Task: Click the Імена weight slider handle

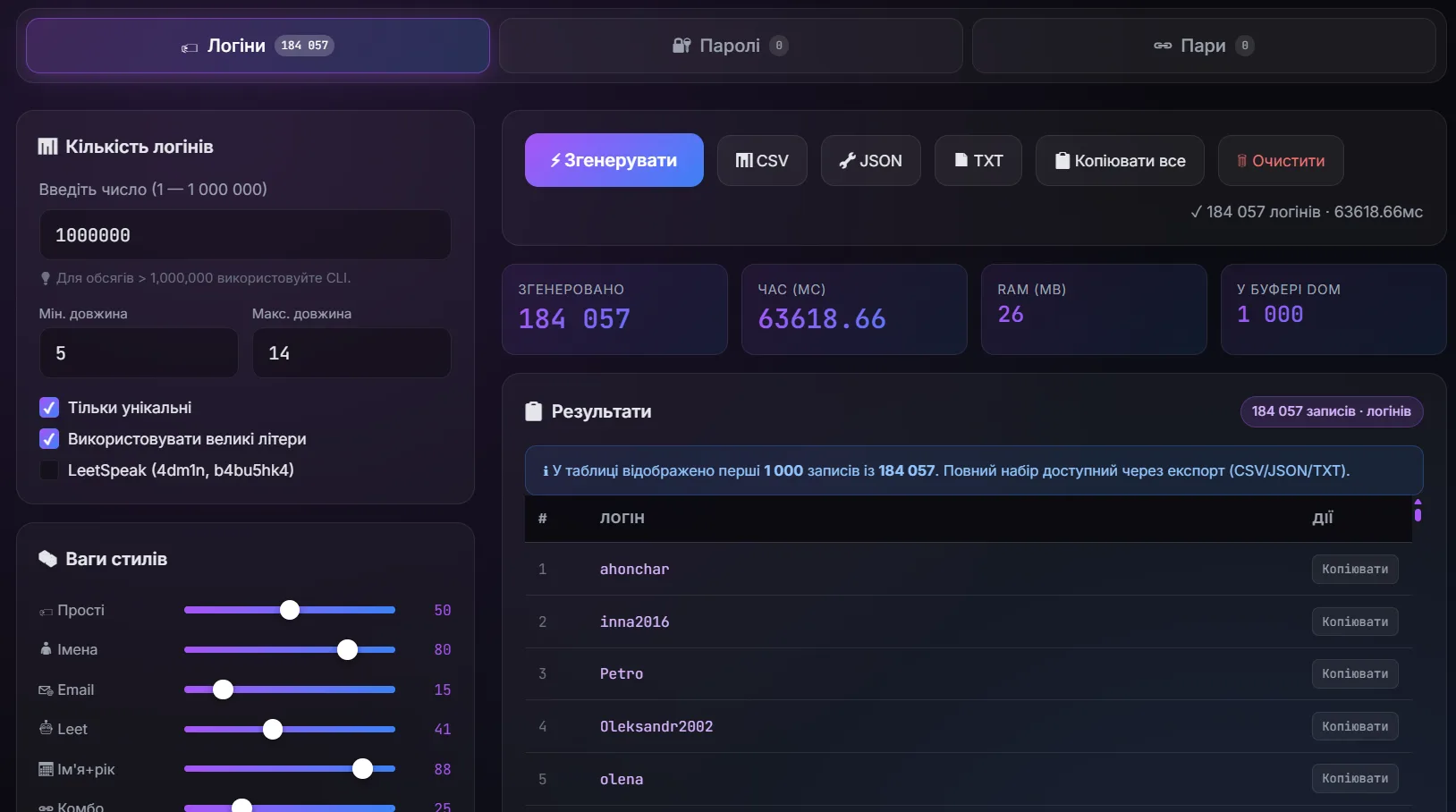Action: 348,649
